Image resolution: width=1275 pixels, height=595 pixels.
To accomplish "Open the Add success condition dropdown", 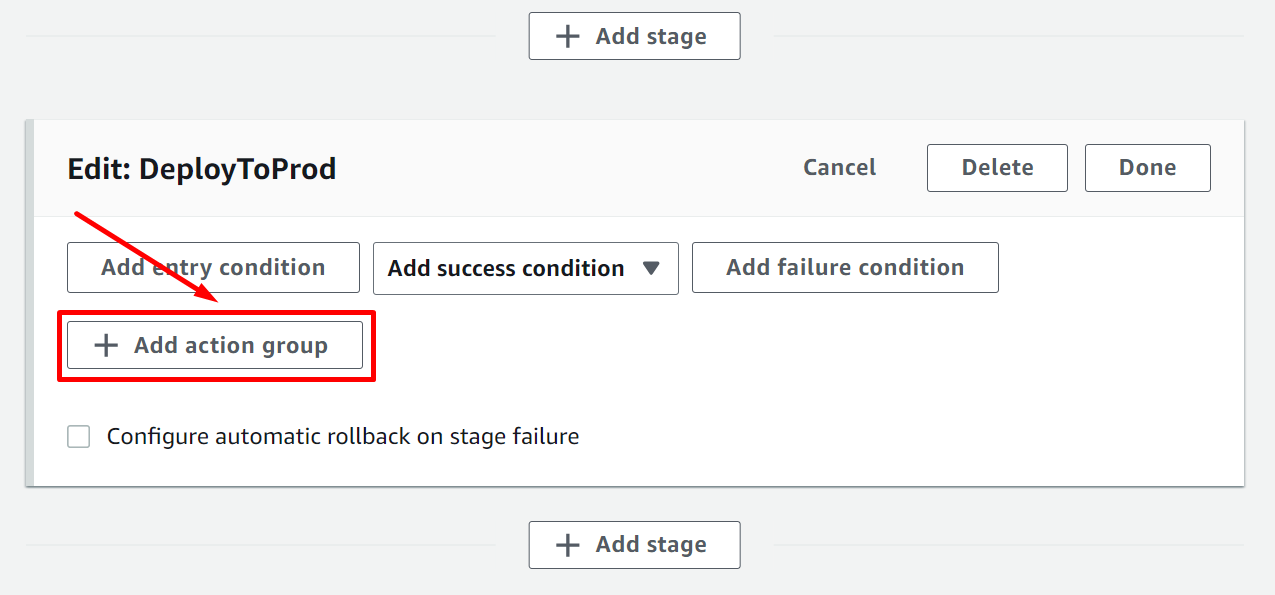I will pos(525,268).
